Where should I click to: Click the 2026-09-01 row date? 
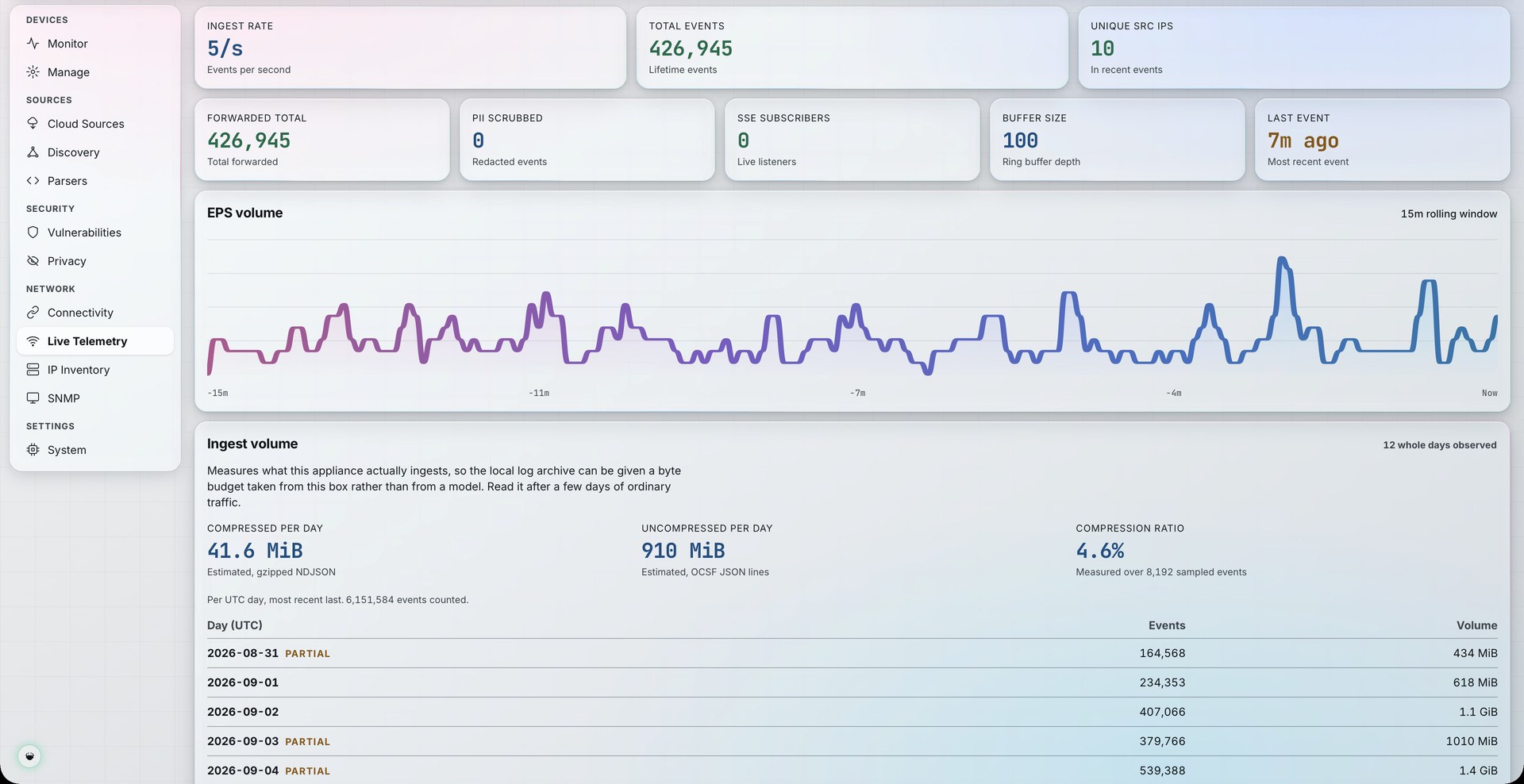click(243, 682)
